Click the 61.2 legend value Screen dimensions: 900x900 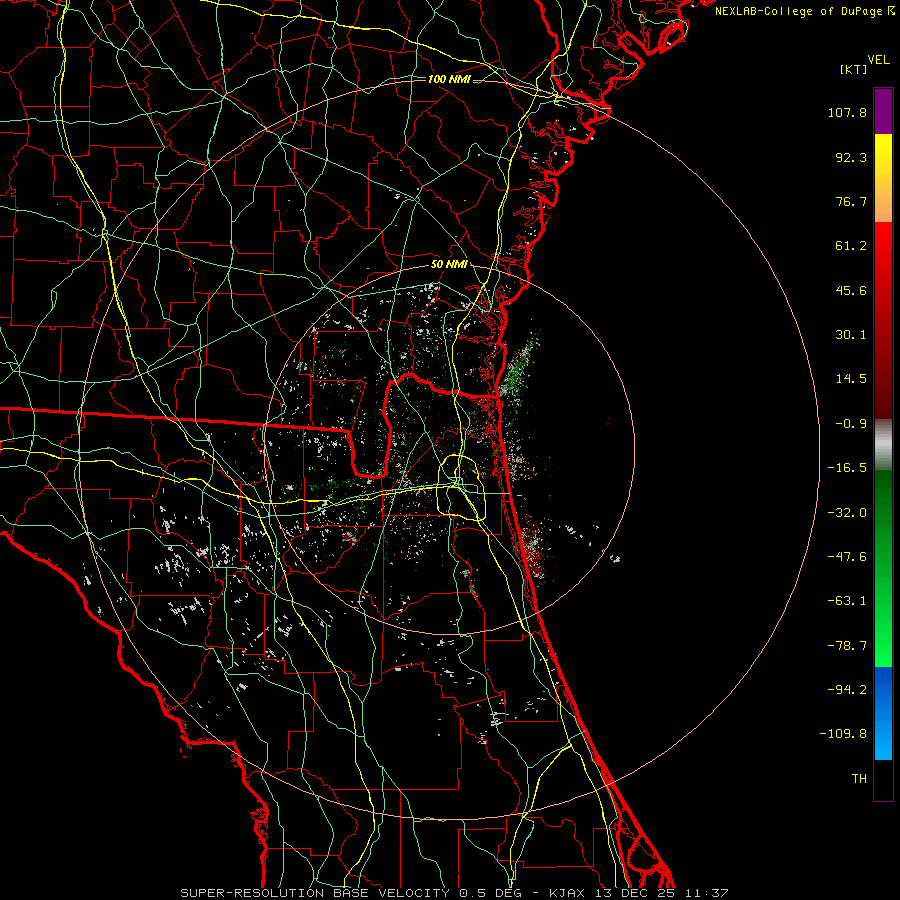pos(851,246)
